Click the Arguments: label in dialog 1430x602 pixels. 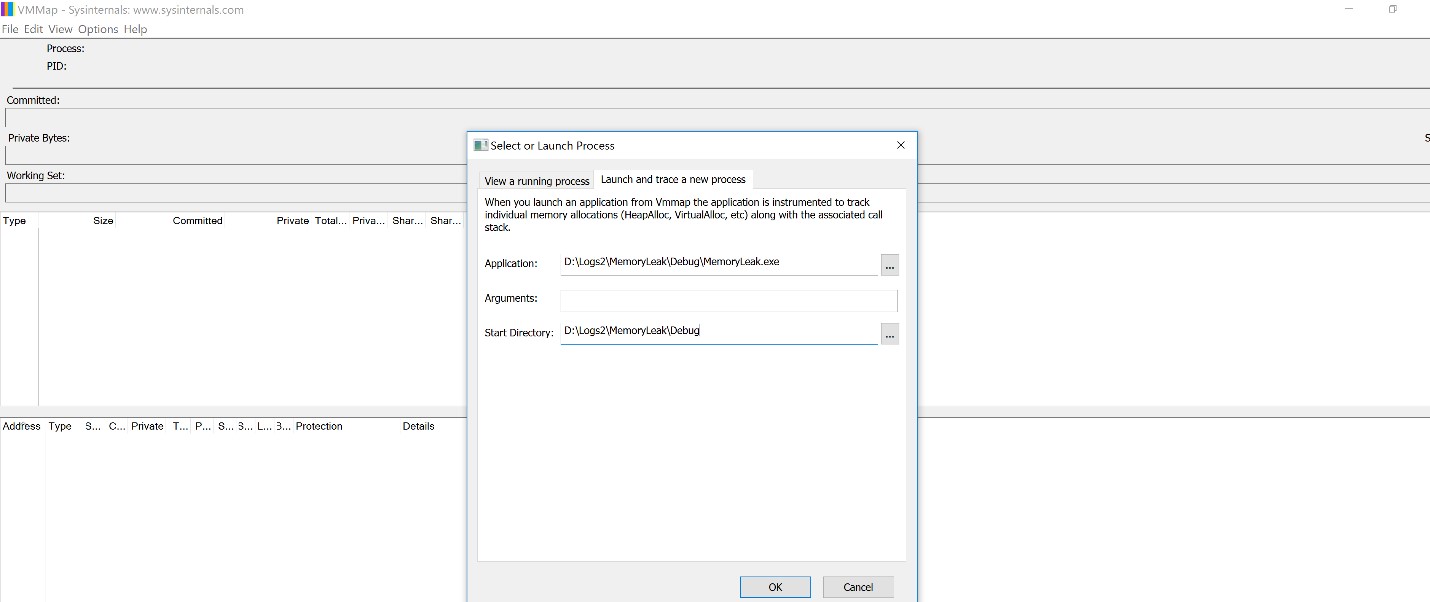tap(511, 298)
